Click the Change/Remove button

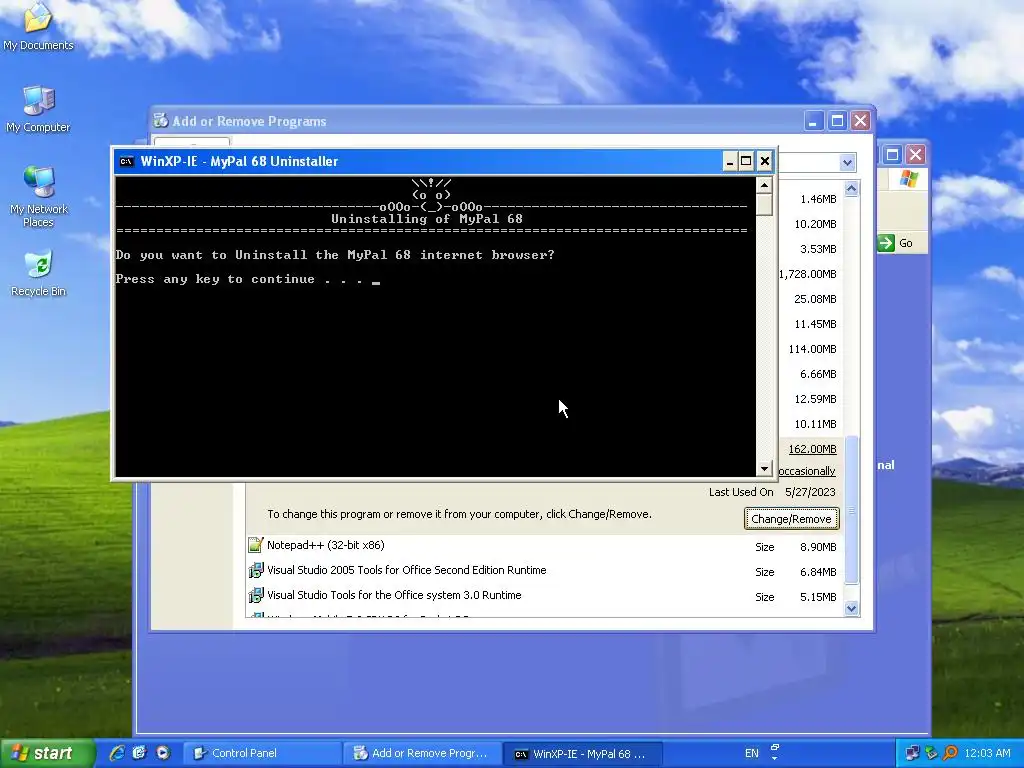tap(791, 519)
